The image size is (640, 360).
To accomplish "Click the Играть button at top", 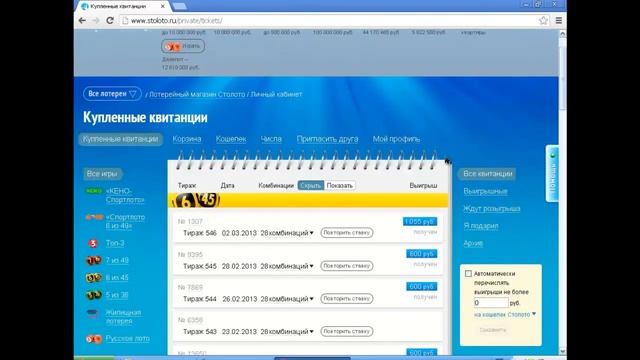I will (x=183, y=46).
